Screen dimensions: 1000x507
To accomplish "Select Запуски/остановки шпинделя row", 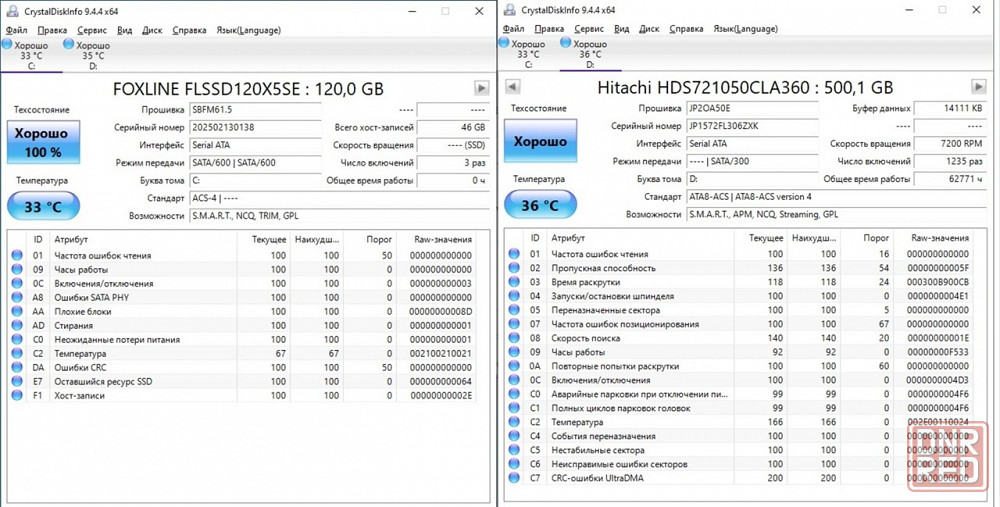I will (739, 297).
